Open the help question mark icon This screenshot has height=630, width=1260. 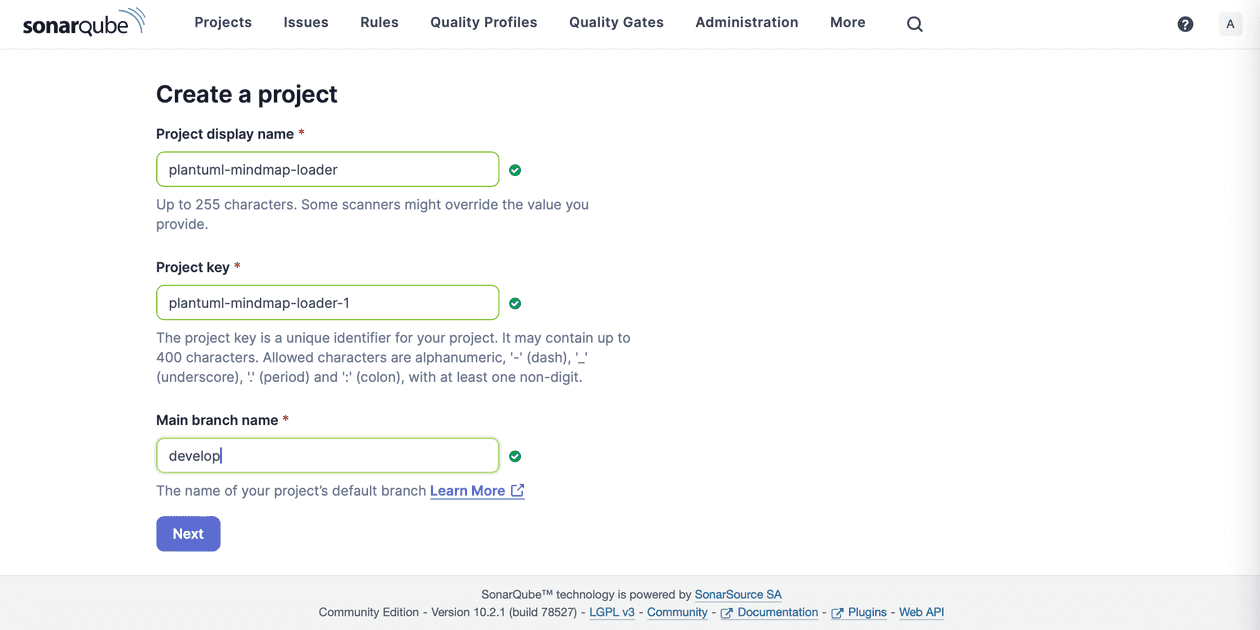coord(1185,24)
